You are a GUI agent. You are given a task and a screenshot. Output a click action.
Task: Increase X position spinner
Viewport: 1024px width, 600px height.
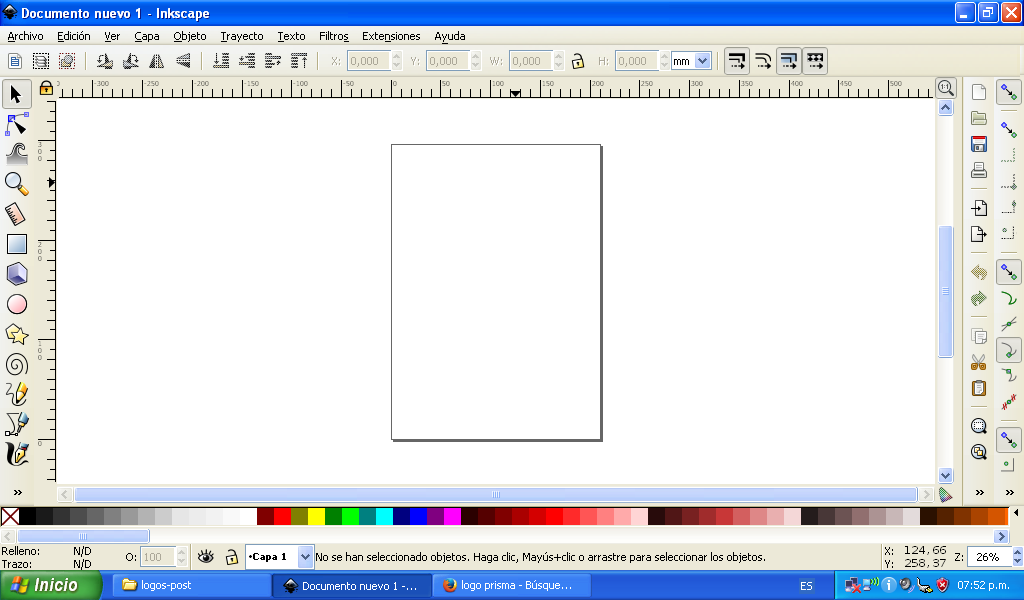[x=396, y=56]
